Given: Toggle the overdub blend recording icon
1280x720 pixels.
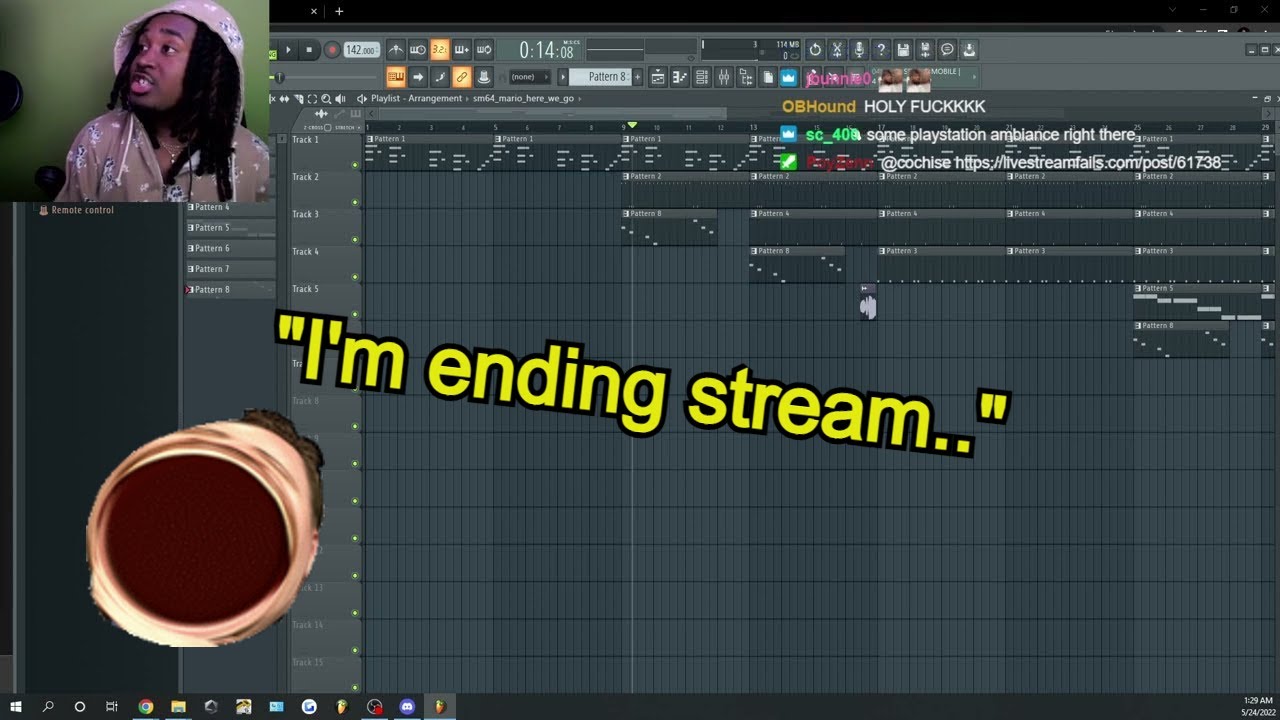Looking at the screenshot, I should [x=462, y=50].
